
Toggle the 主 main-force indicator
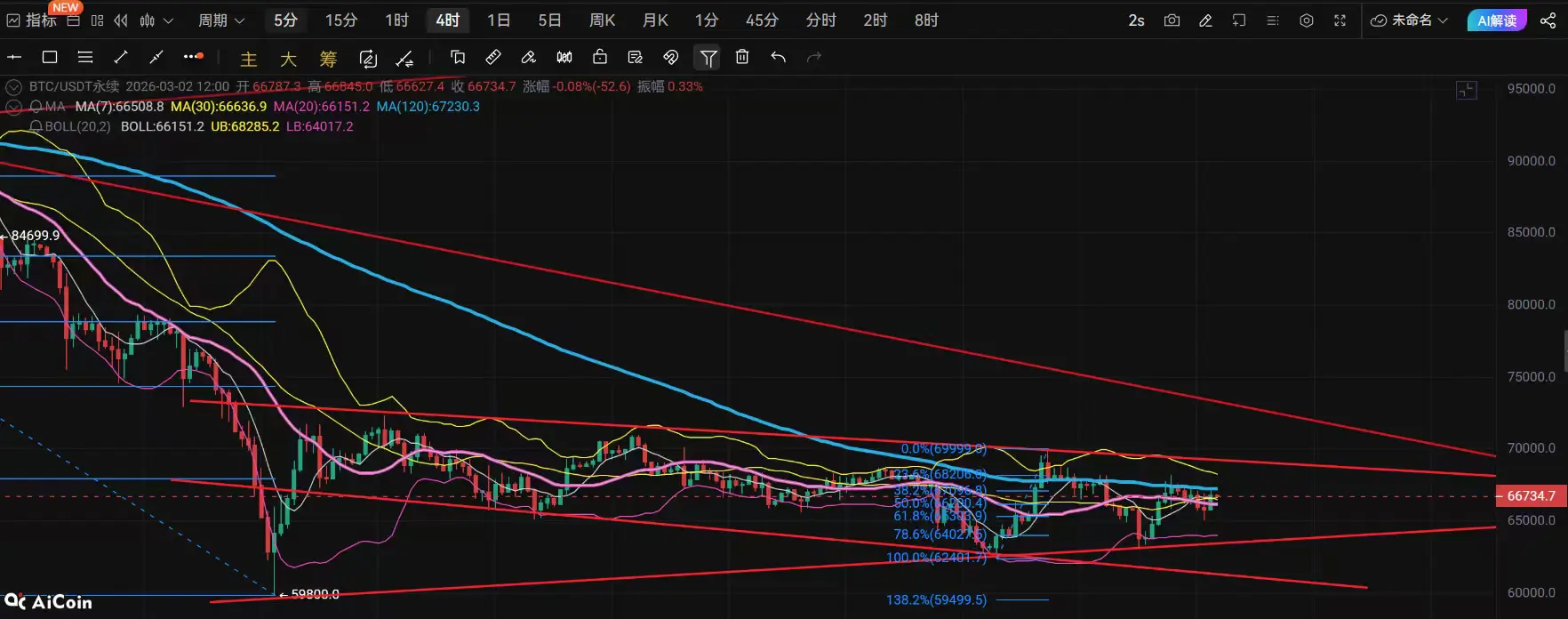pos(249,59)
